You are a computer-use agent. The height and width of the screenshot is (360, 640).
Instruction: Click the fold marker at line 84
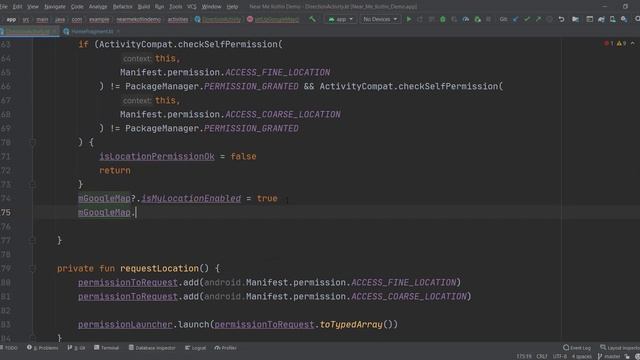33,338
